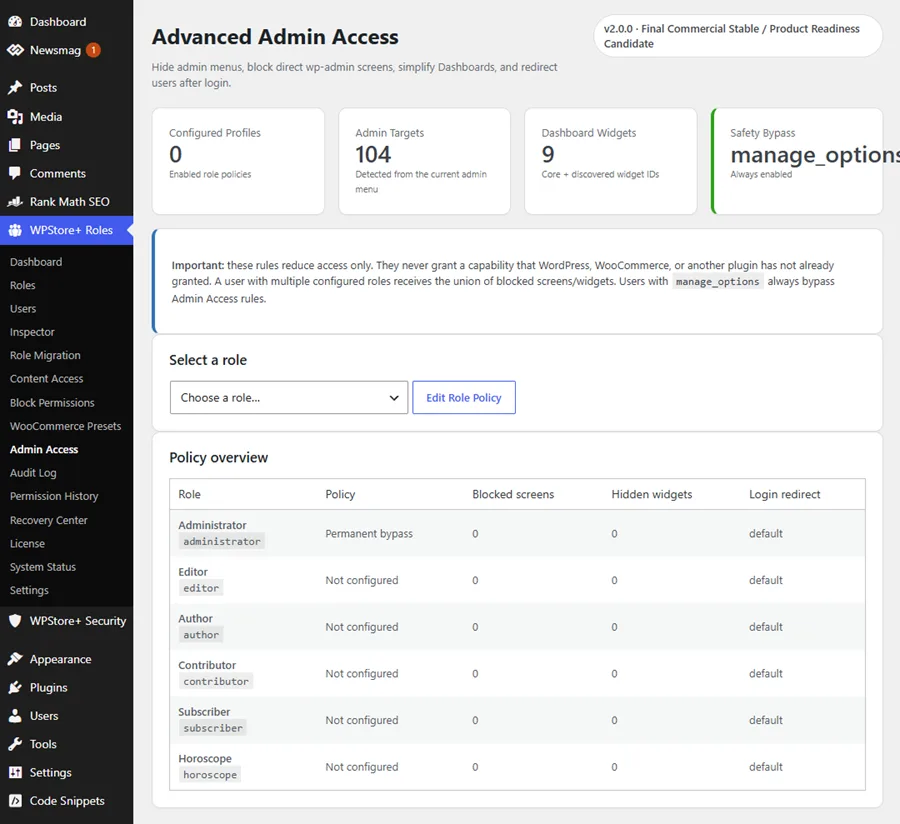Open the Audit Log submenu item

pyautogui.click(x=33, y=473)
